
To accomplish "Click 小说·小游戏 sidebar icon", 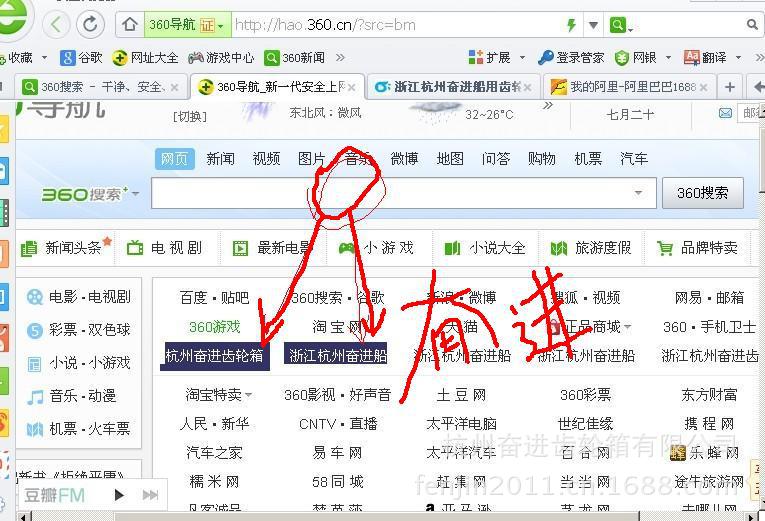I will coord(35,364).
